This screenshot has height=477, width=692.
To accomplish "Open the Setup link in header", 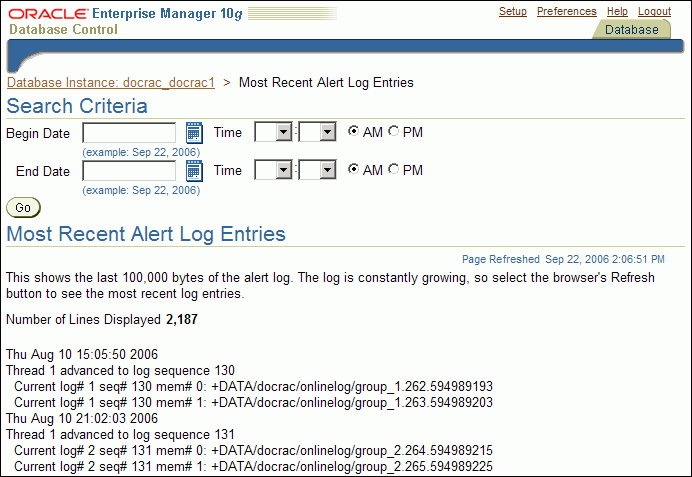I will click(513, 12).
